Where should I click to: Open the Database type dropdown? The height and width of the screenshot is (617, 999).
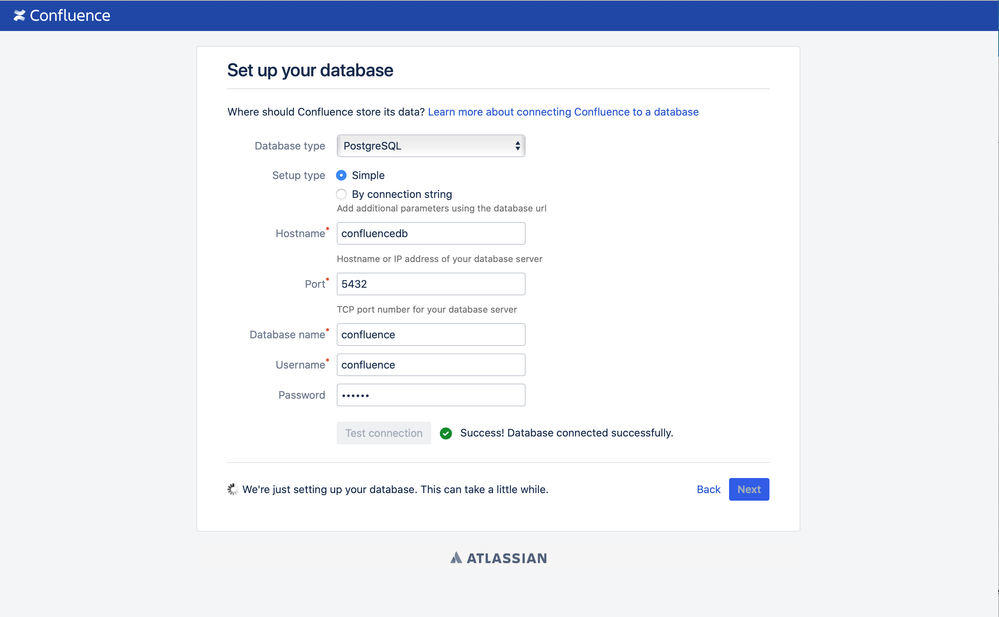coord(431,146)
